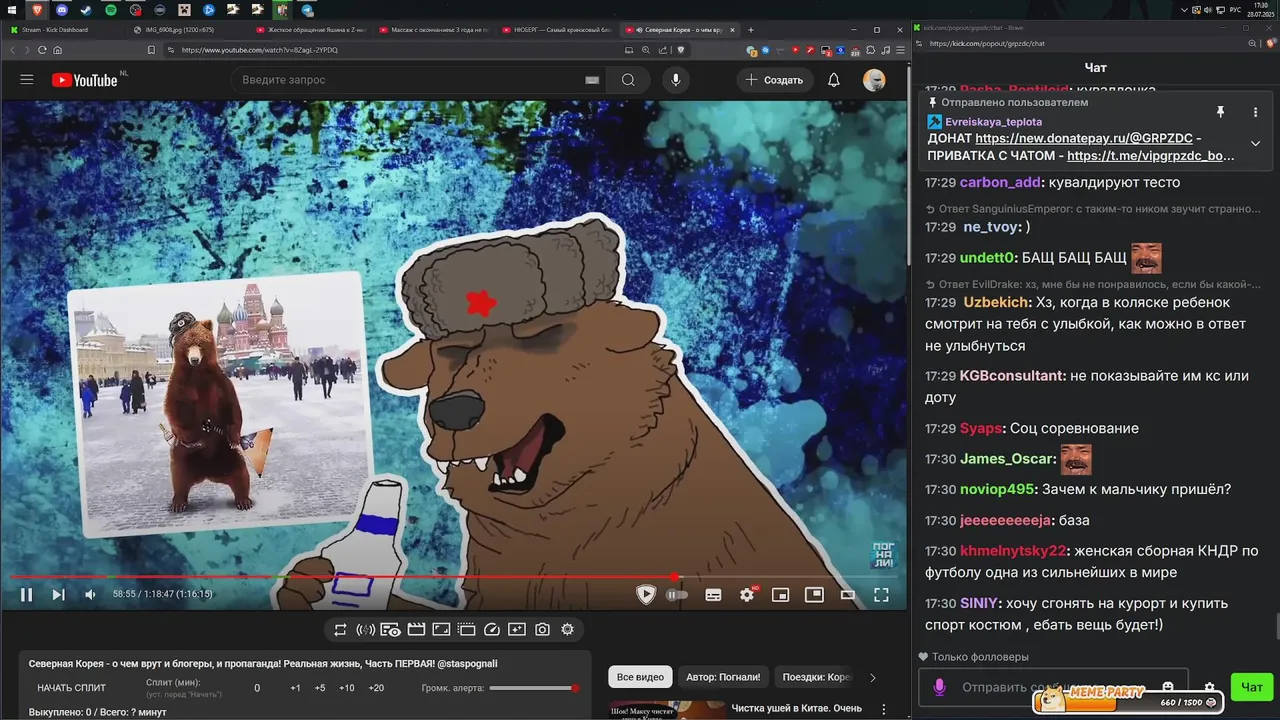Image resolution: width=1280 pixels, height=720 pixels.
Task: Open the Discord icon in taskbar
Action: click(x=62, y=9)
